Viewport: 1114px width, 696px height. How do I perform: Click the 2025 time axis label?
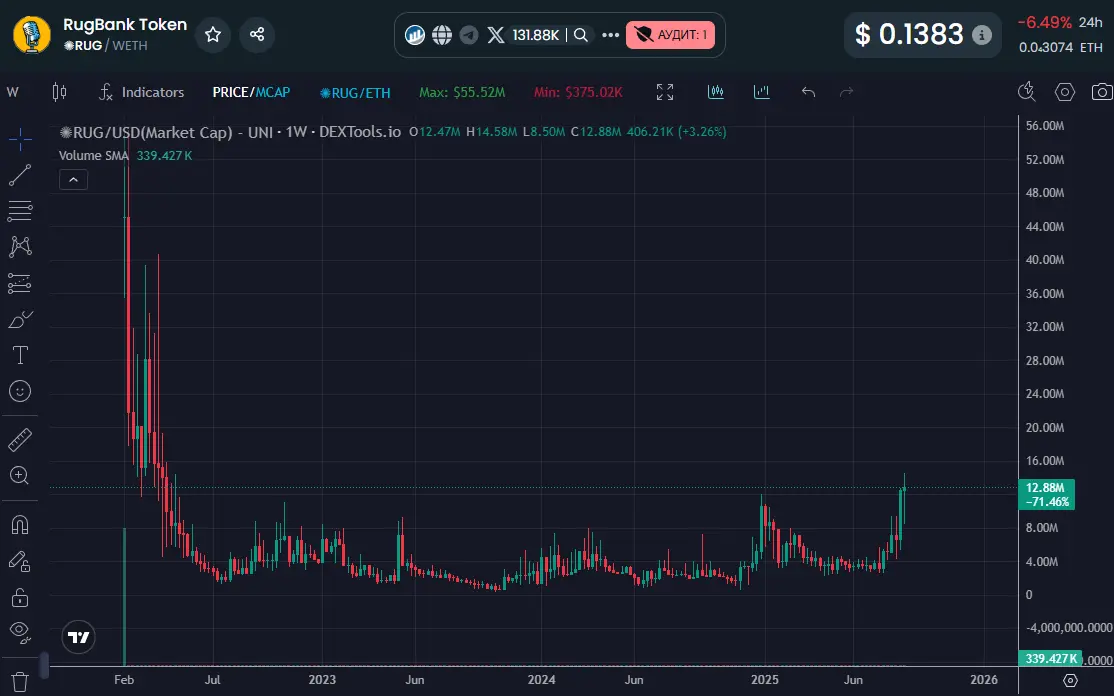pos(765,680)
